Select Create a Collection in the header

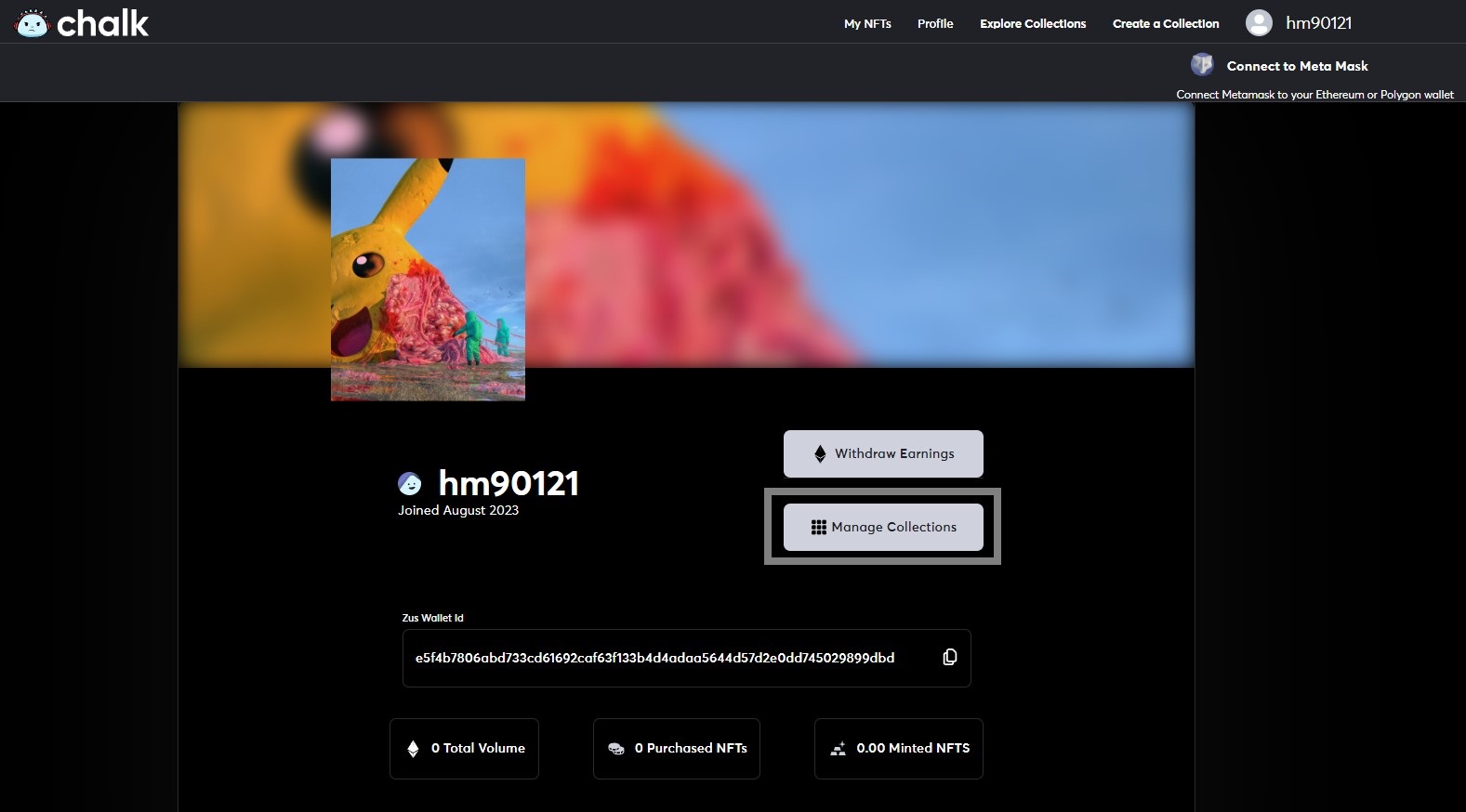coord(1165,24)
